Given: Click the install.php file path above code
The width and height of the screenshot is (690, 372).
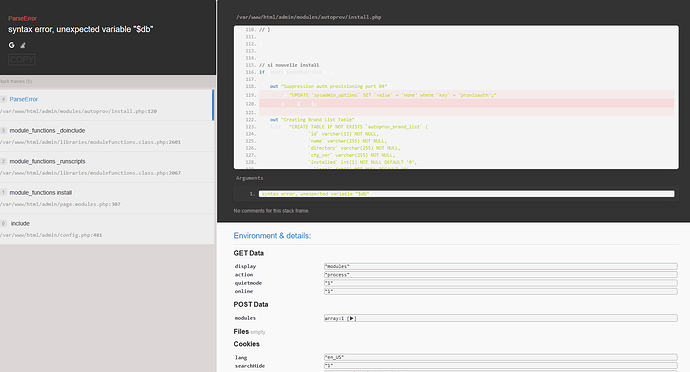Looking at the screenshot, I should coord(308,17).
